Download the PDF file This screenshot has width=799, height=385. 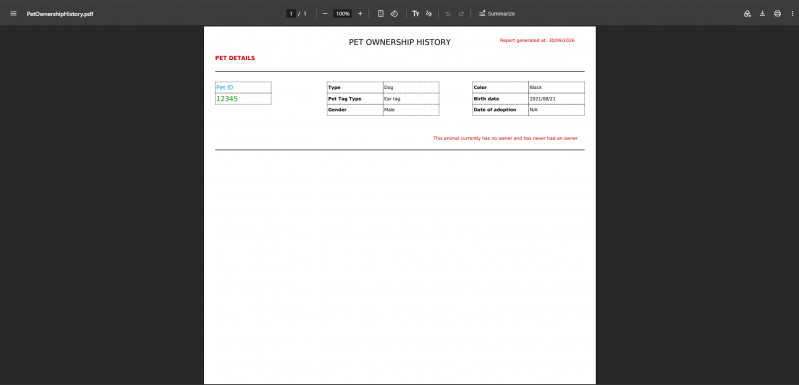coord(762,14)
